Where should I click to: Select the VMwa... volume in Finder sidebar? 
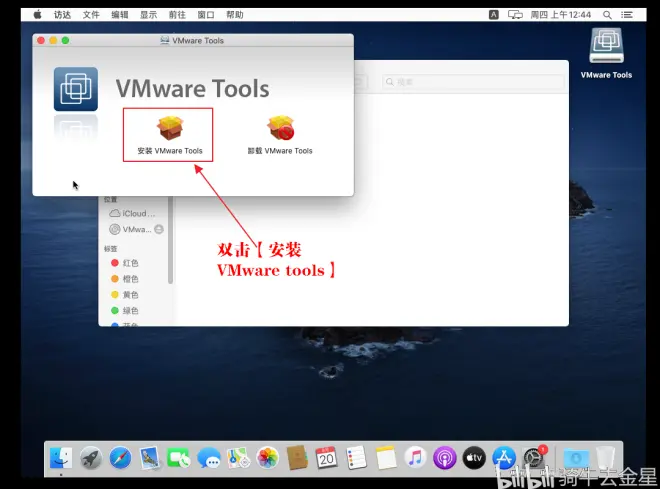[x=130, y=229]
